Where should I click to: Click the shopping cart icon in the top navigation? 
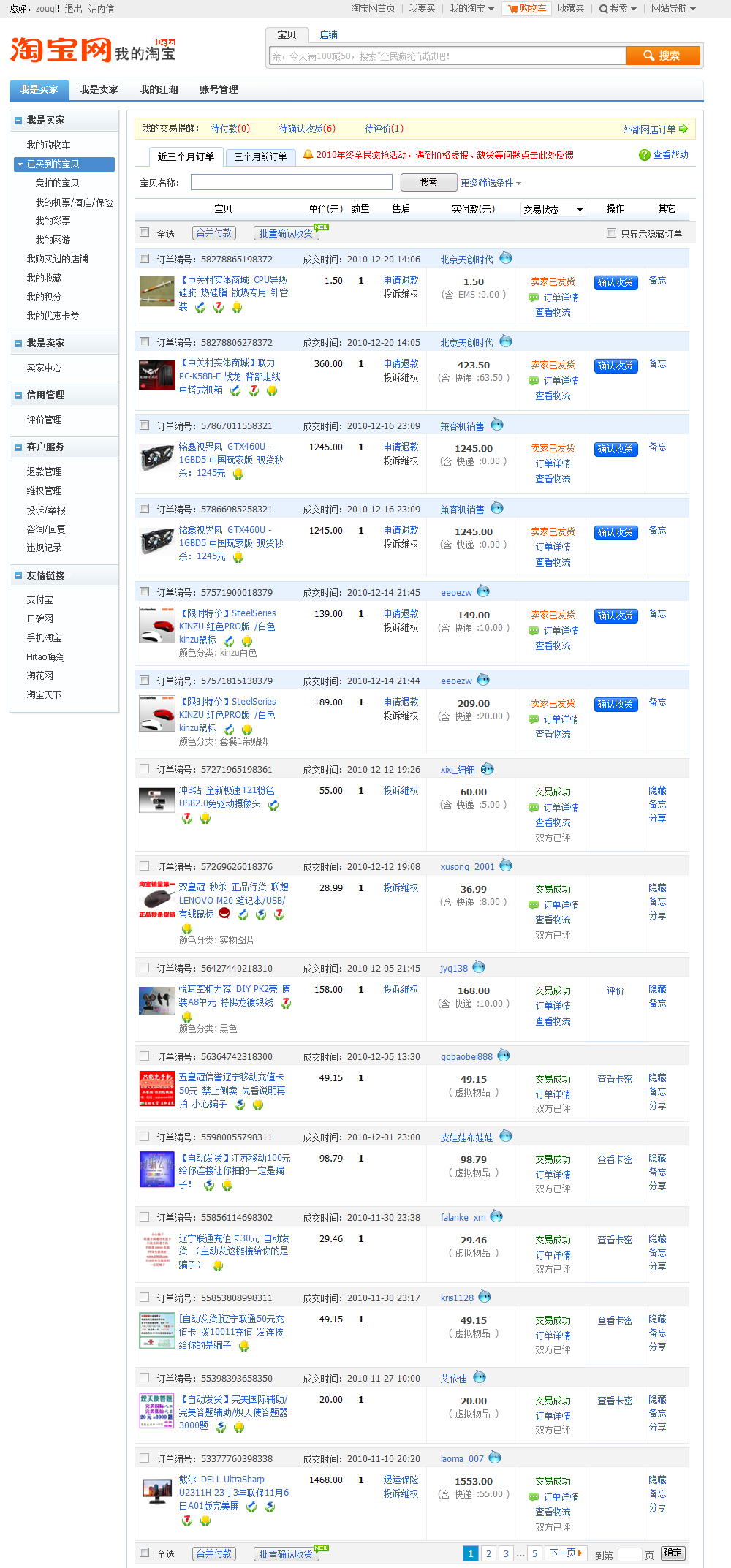(513, 9)
